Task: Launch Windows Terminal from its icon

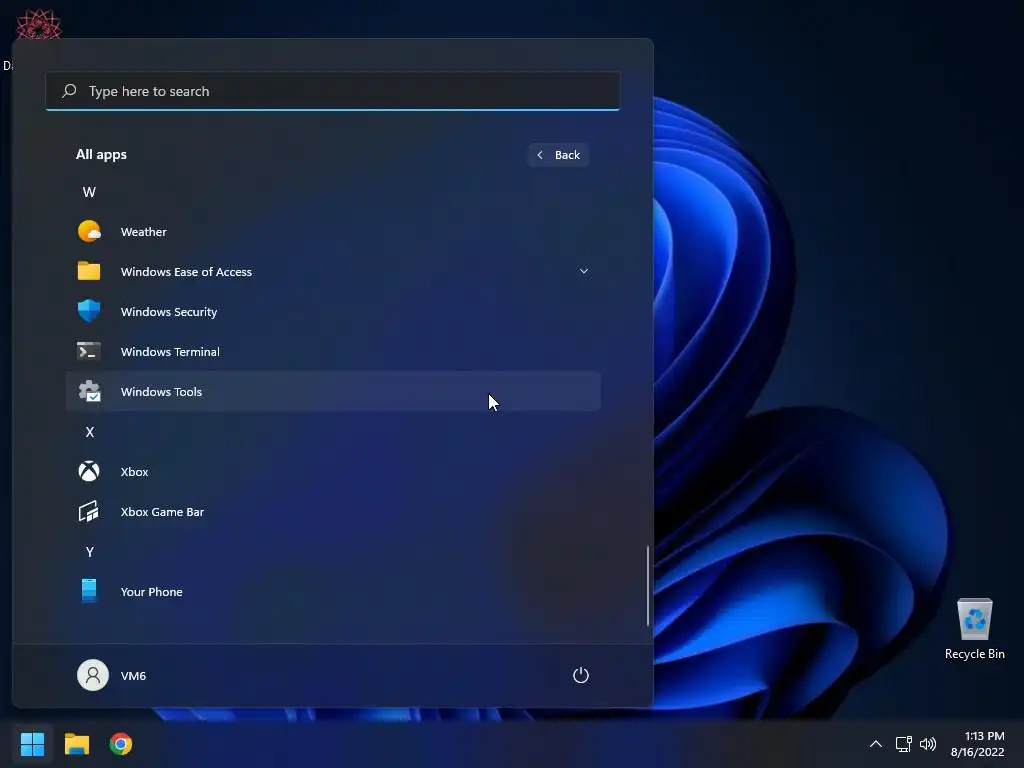Action: point(89,351)
